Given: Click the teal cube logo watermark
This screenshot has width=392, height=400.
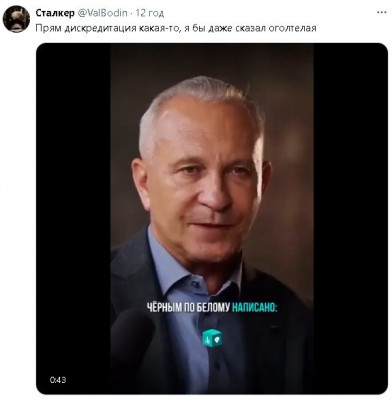Looking at the screenshot, I should click(x=212, y=338).
